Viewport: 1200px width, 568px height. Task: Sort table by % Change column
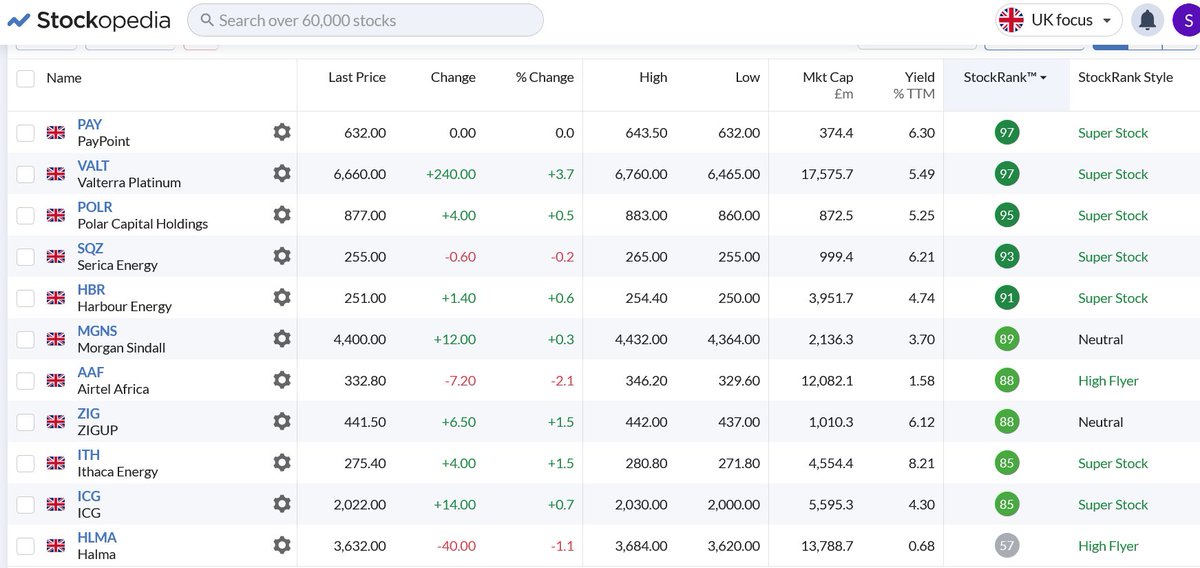click(545, 78)
